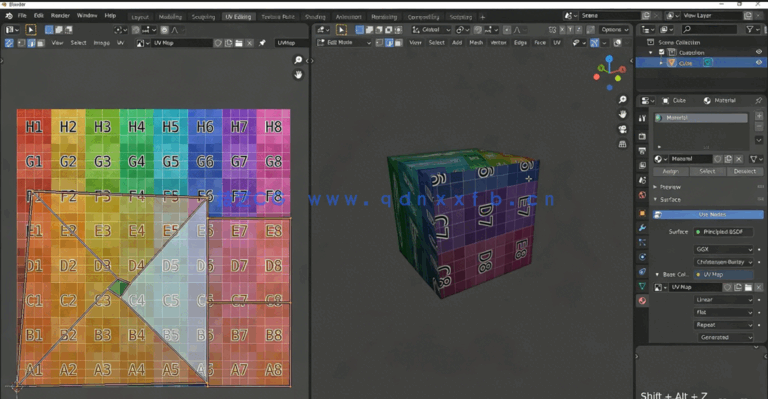This screenshot has height=399, width=768.
Task: Open Material properties tab
Action: point(642,301)
